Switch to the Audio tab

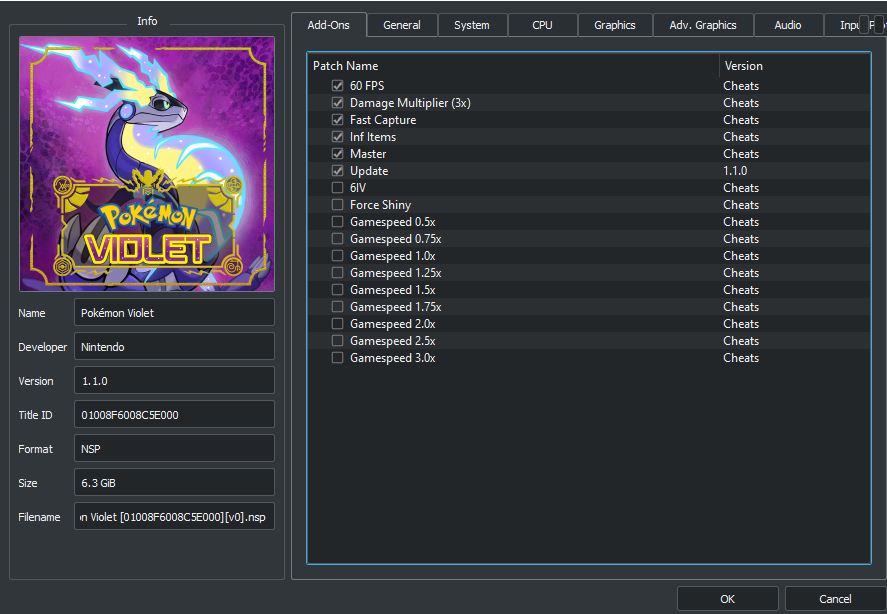787,25
